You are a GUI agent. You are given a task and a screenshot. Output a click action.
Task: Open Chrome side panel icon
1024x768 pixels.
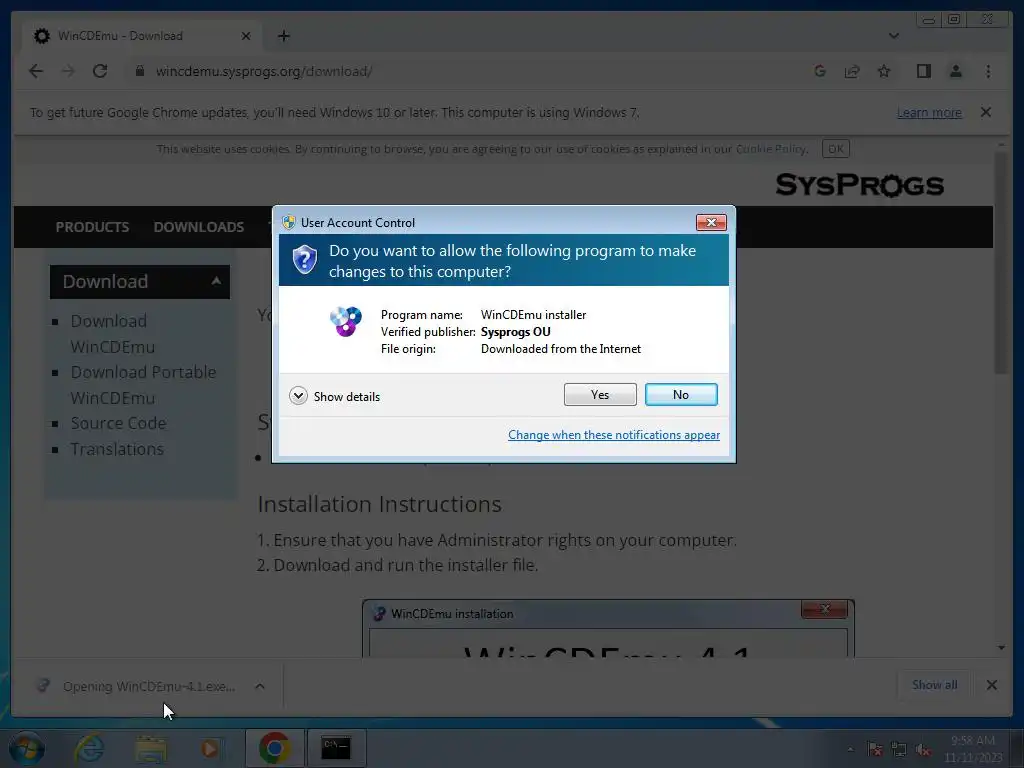(x=923, y=71)
